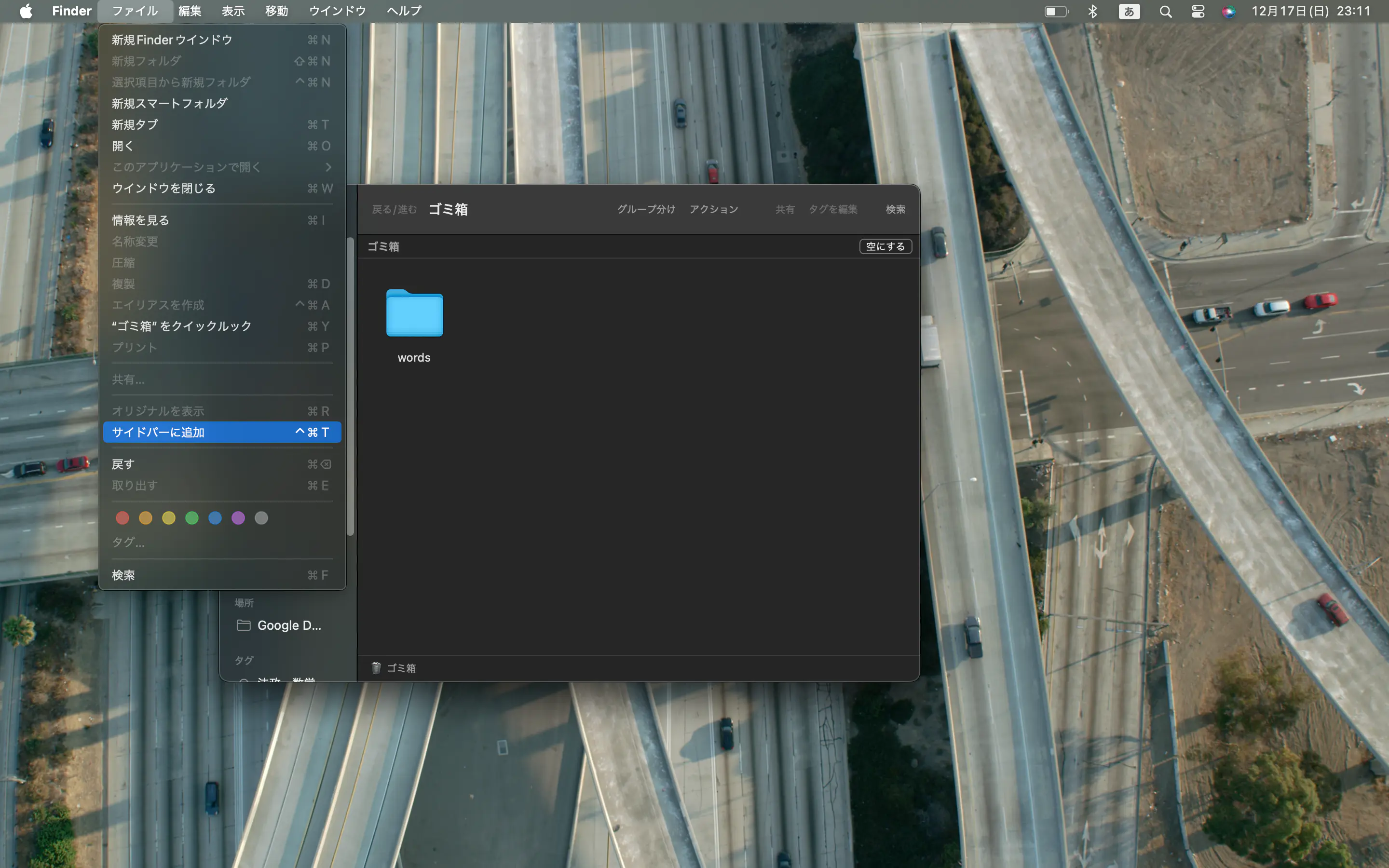The width and height of the screenshot is (1389, 868).
Task: Click 空にする button
Action: tap(885, 246)
